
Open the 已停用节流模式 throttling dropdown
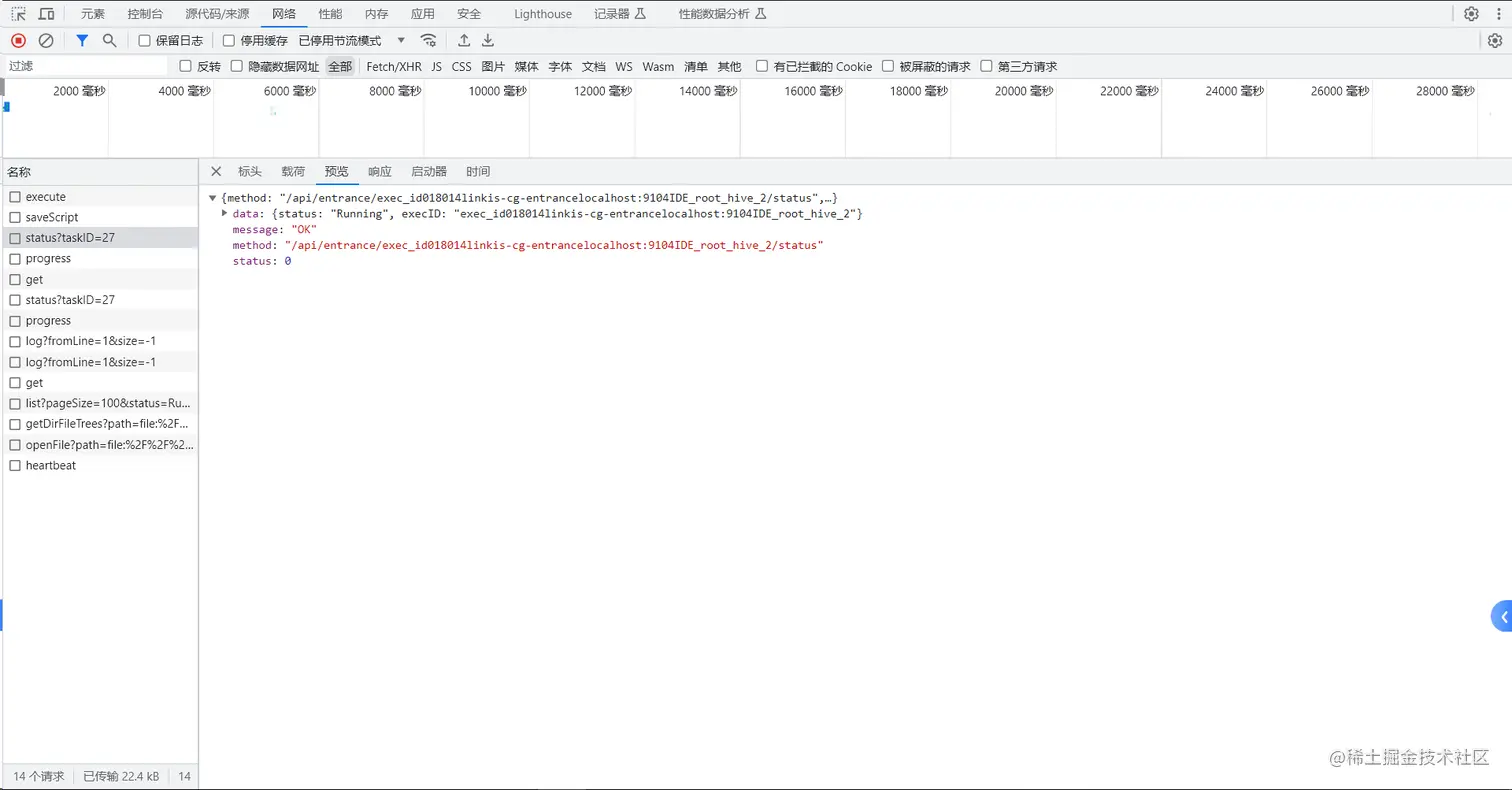[x=353, y=41]
